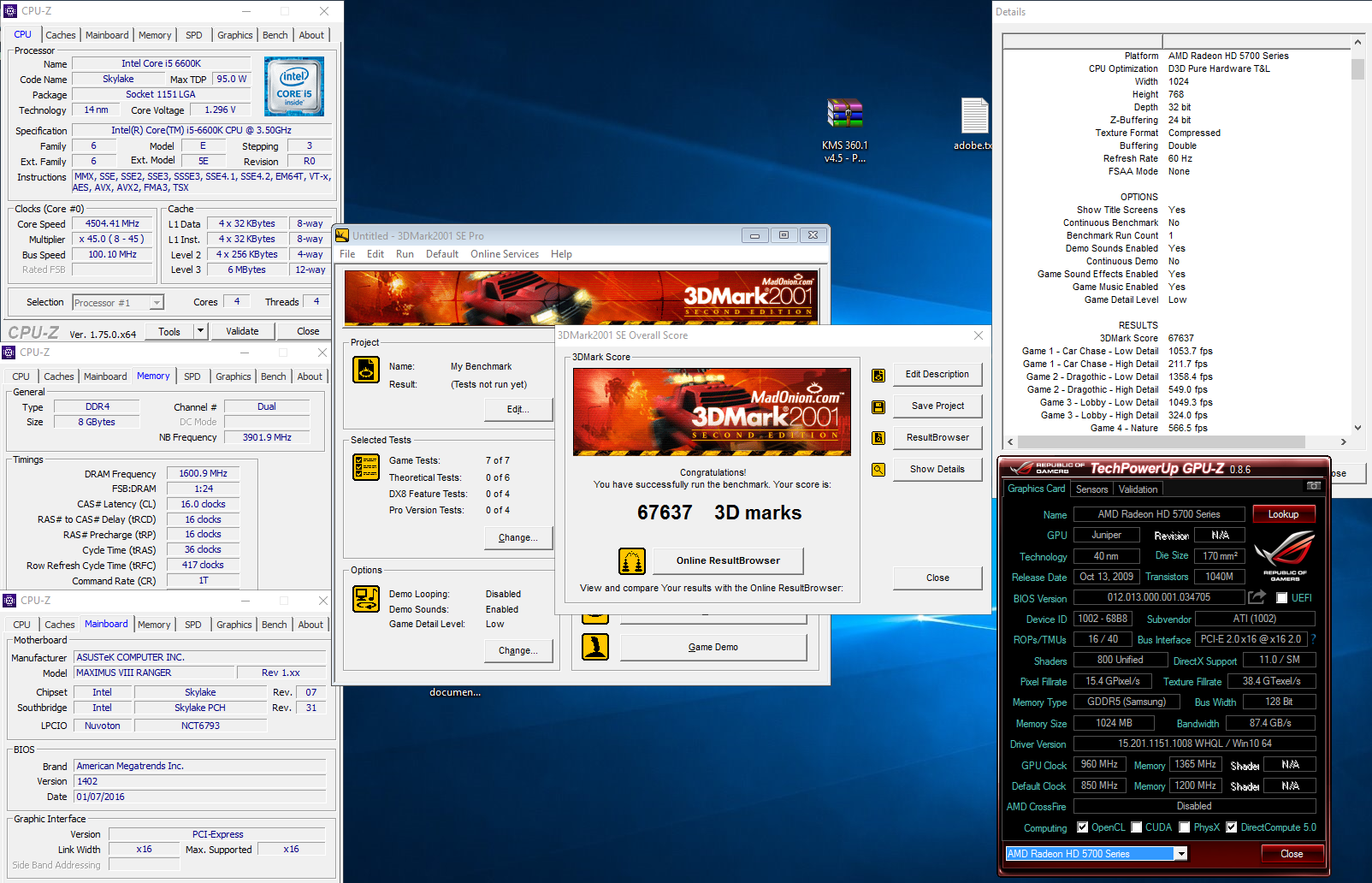Screen dimensions: 1372x883
Task: Click the GPU-Z screenshot camera icon
Action: pyautogui.click(x=1314, y=485)
